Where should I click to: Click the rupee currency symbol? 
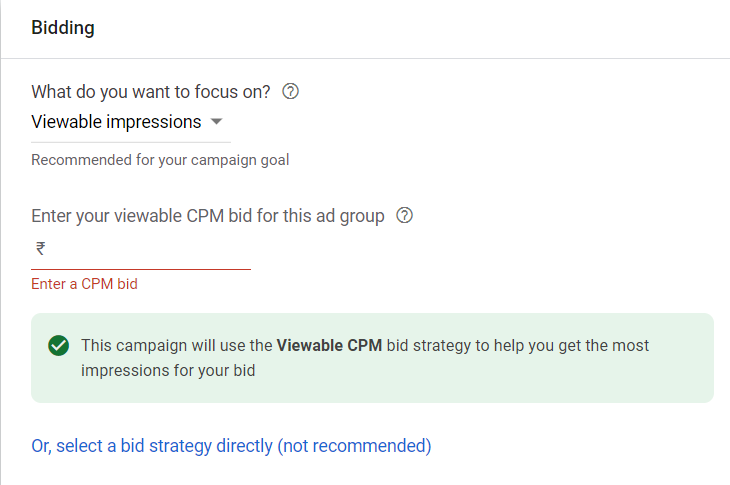40,249
